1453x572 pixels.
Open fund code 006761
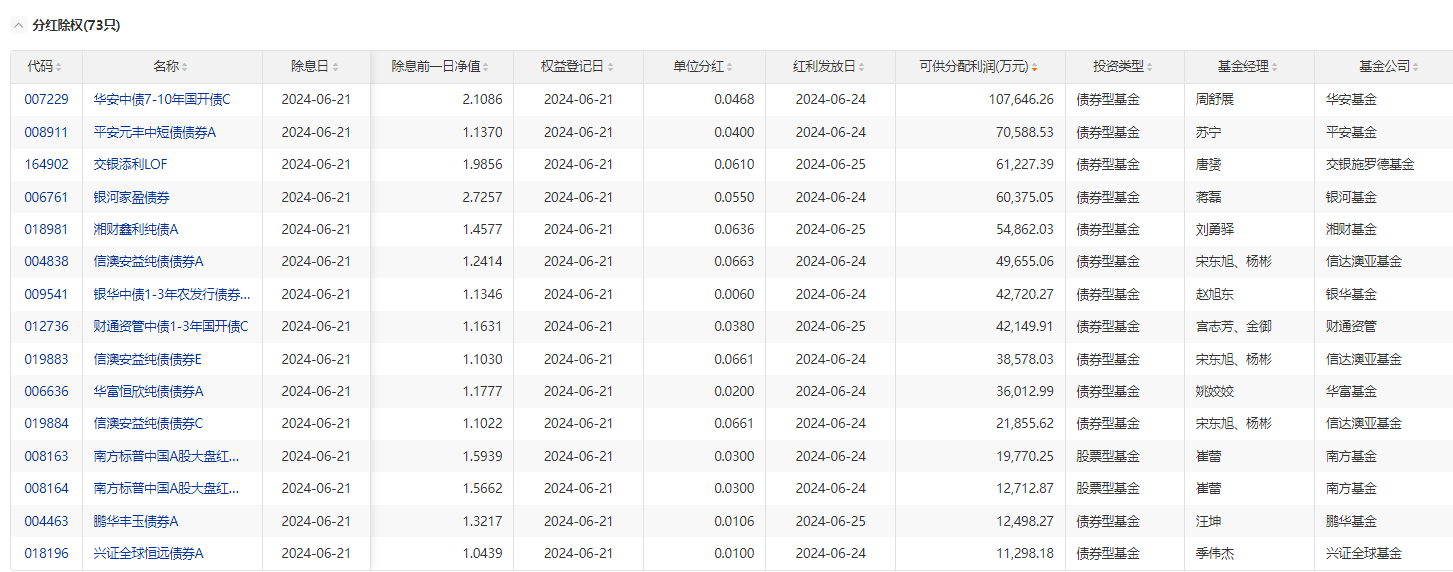tap(46, 197)
